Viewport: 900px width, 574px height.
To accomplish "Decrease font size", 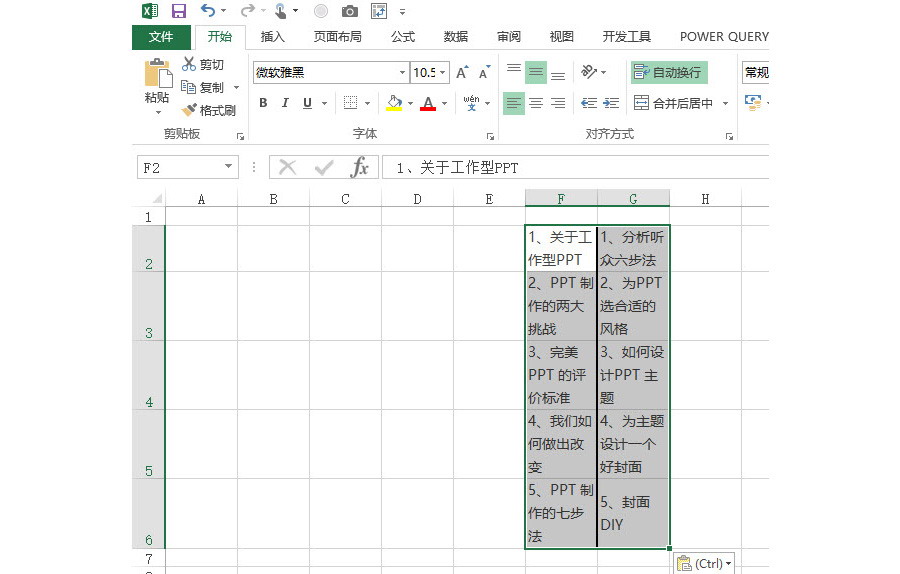I will click(x=485, y=72).
